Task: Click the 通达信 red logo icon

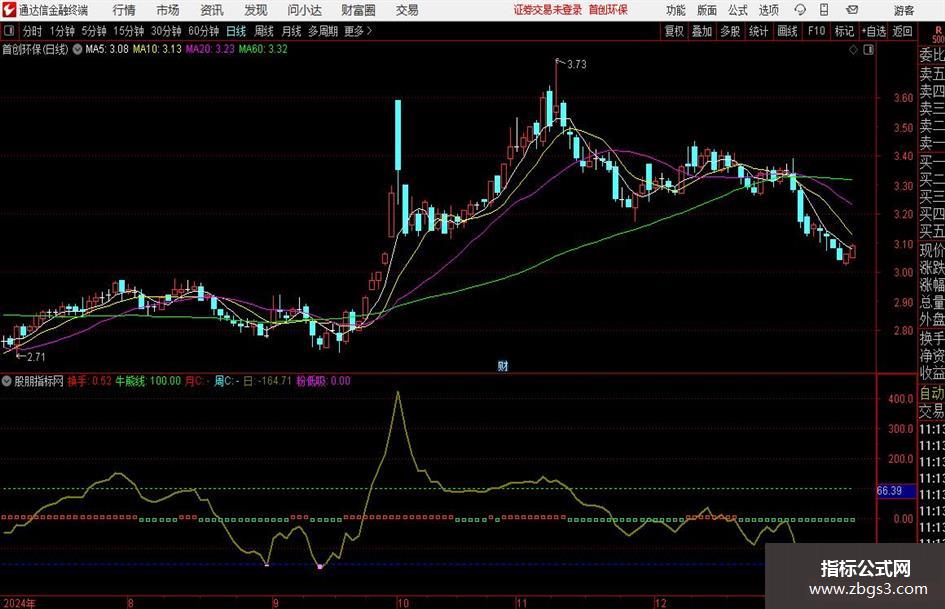Action: click(x=9, y=10)
